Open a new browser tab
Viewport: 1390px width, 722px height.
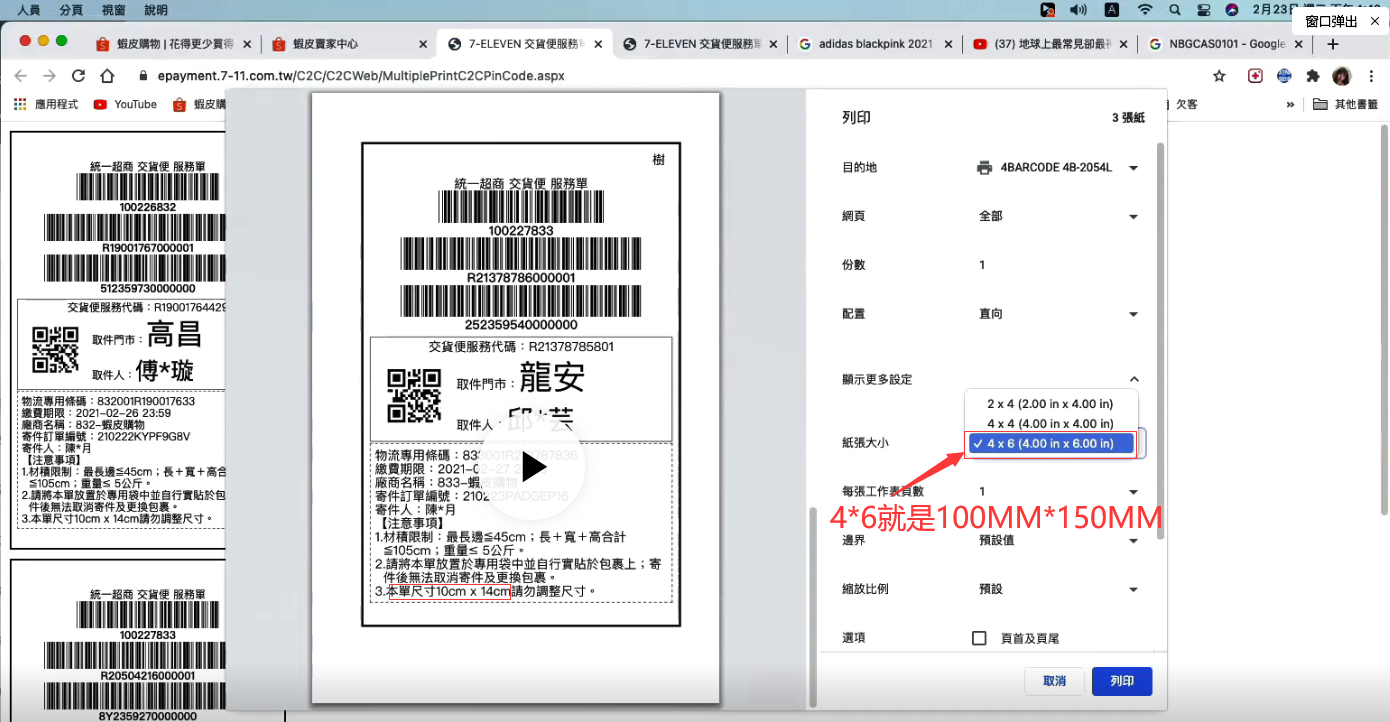(1332, 44)
